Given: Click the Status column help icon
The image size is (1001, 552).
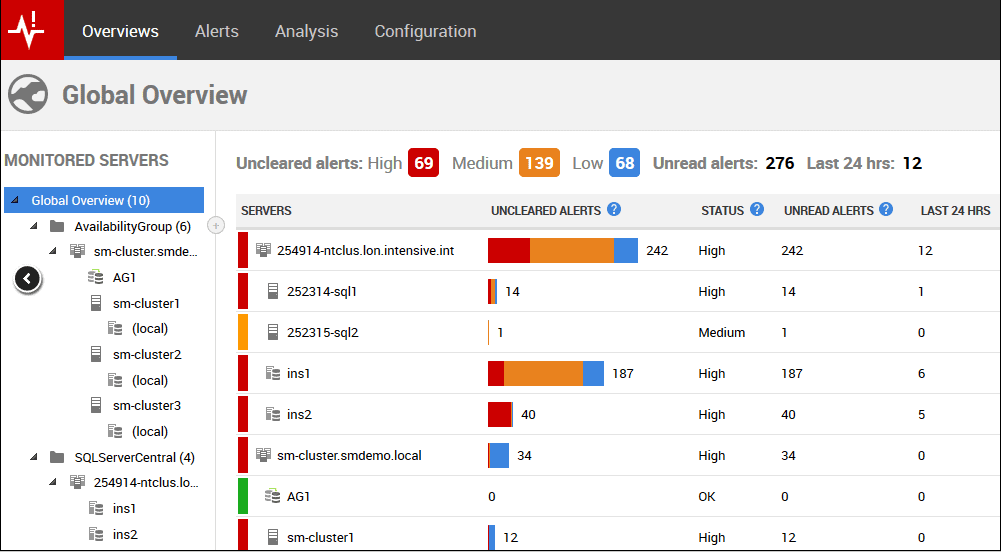Looking at the screenshot, I should click(x=757, y=210).
